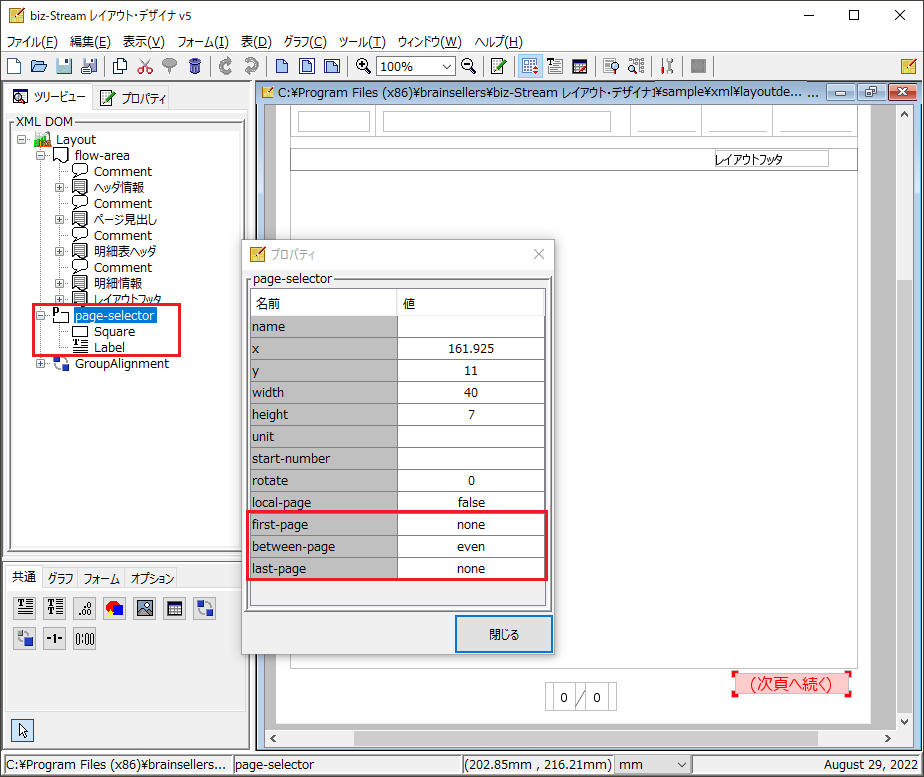Open the ファイル(F) menu
Screen dimensions: 924x777
click(x=32, y=42)
